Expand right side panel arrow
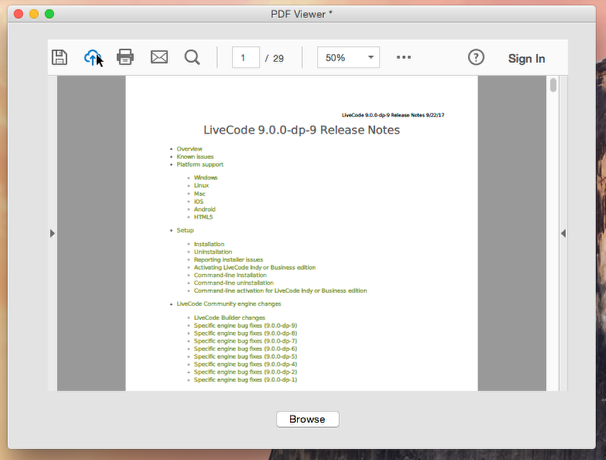The height and width of the screenshot is (460, 606). [563, 233]
